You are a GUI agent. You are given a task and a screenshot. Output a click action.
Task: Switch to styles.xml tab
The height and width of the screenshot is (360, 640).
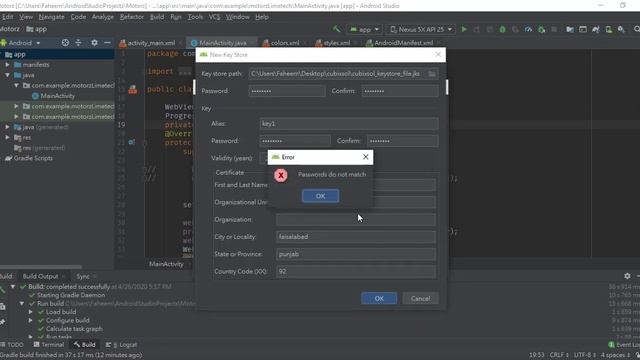point(337,43)
